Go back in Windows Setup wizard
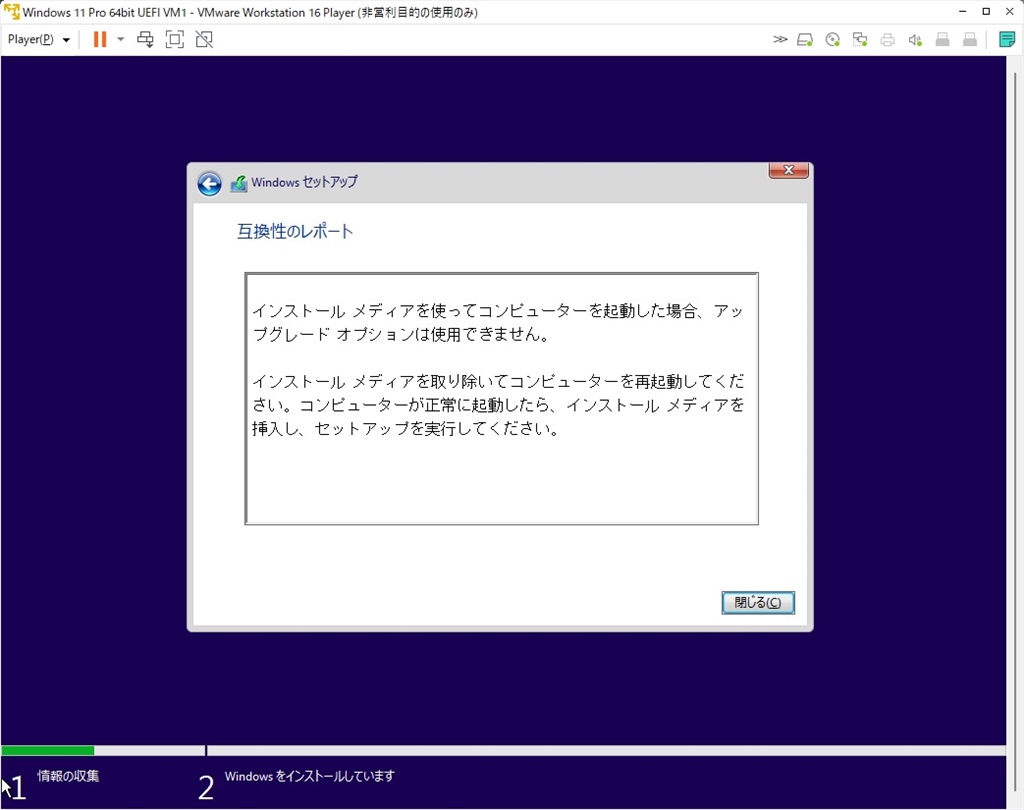1024x810 pixels. click(x=210, y=184)
